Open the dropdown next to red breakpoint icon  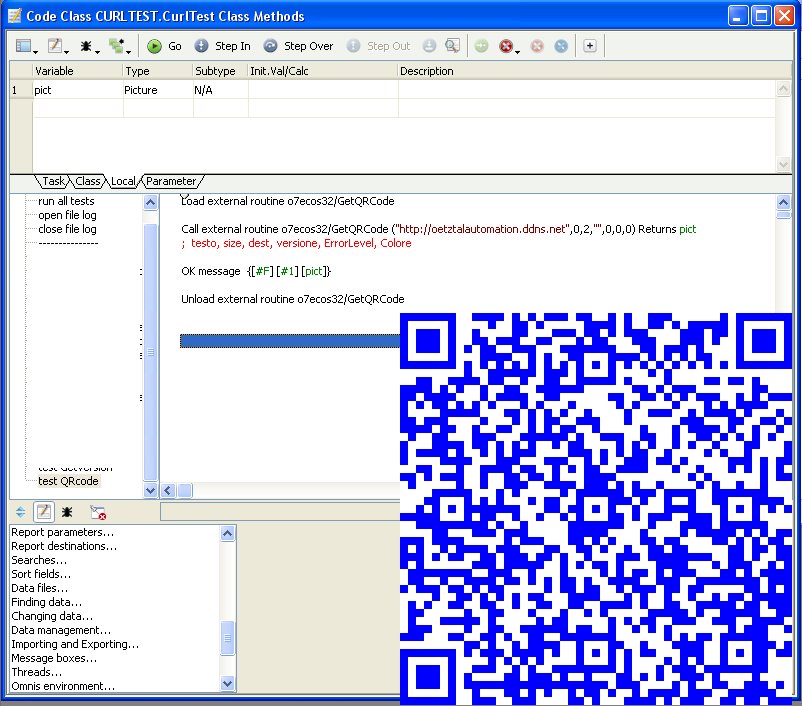click(517, 52)
